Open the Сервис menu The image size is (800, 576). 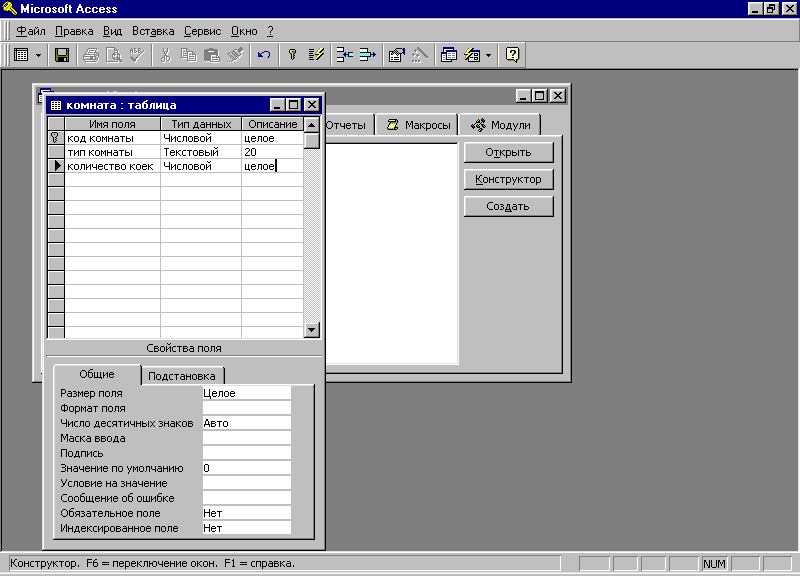point(203,31)
